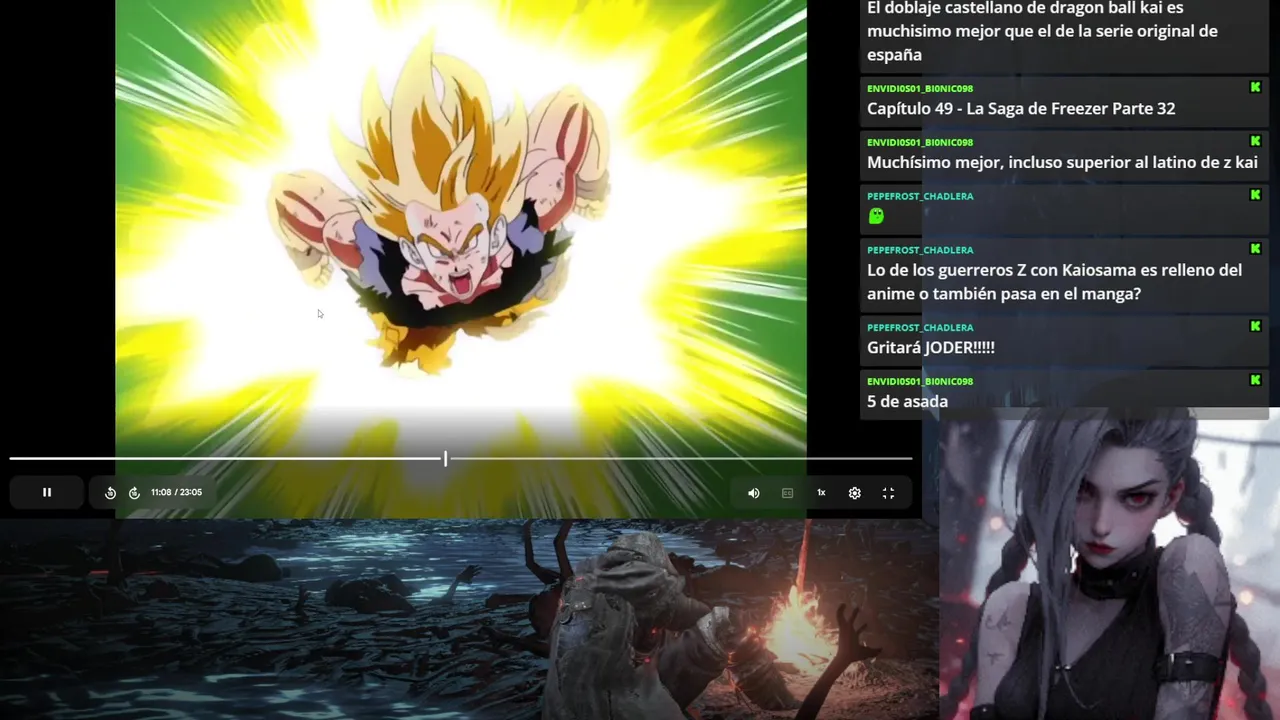This screenshot has width=1280, height=720.
Task: Skip forward a few seconds
Action: point(134,493)
